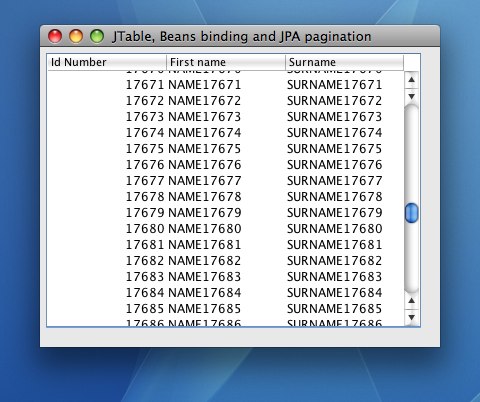This screenshot has width=480, height=402.
Task: Select the id cell 17685
Action: tap(107, 309)
